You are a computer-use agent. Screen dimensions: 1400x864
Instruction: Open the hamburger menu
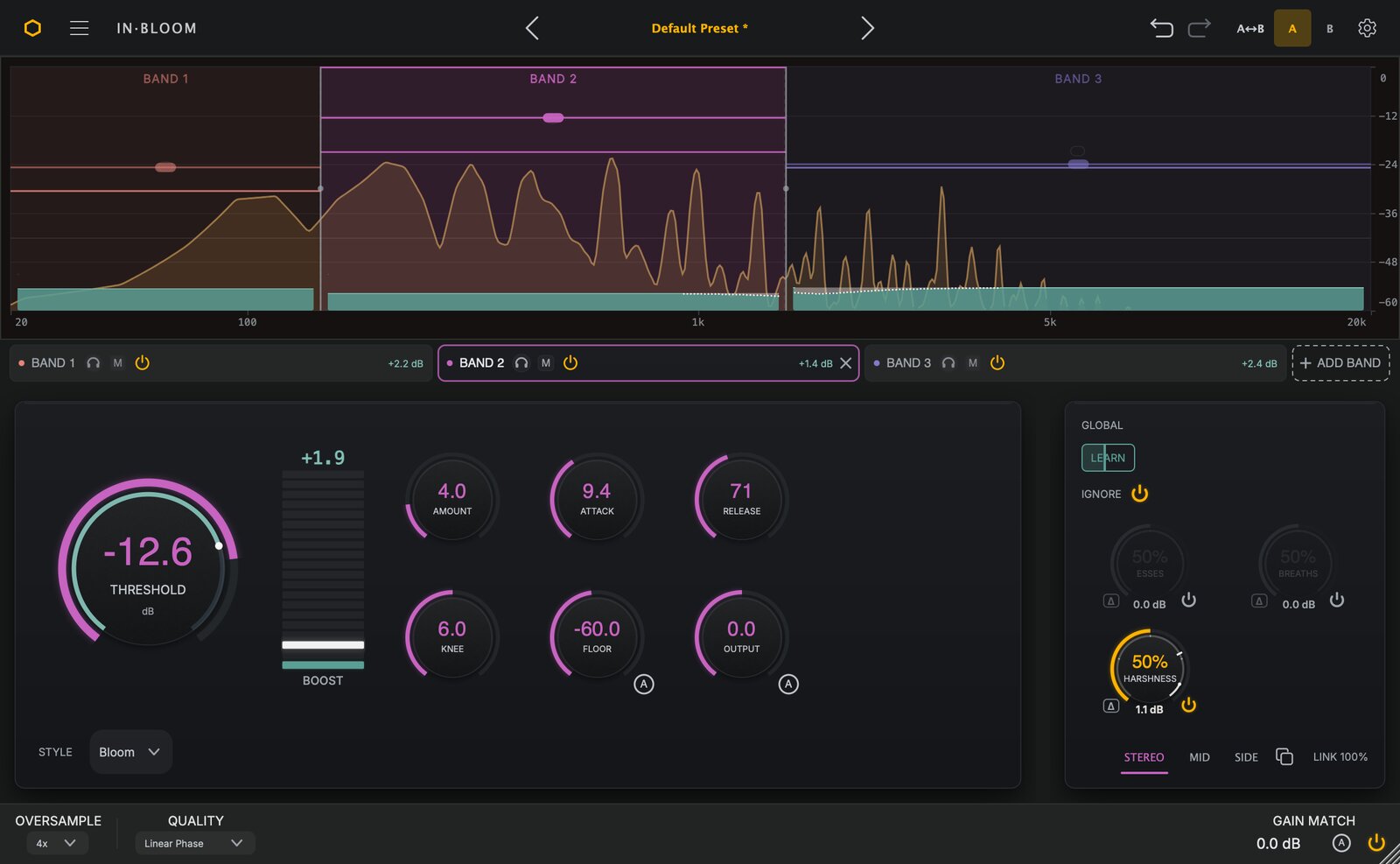(x=79, y=28)
